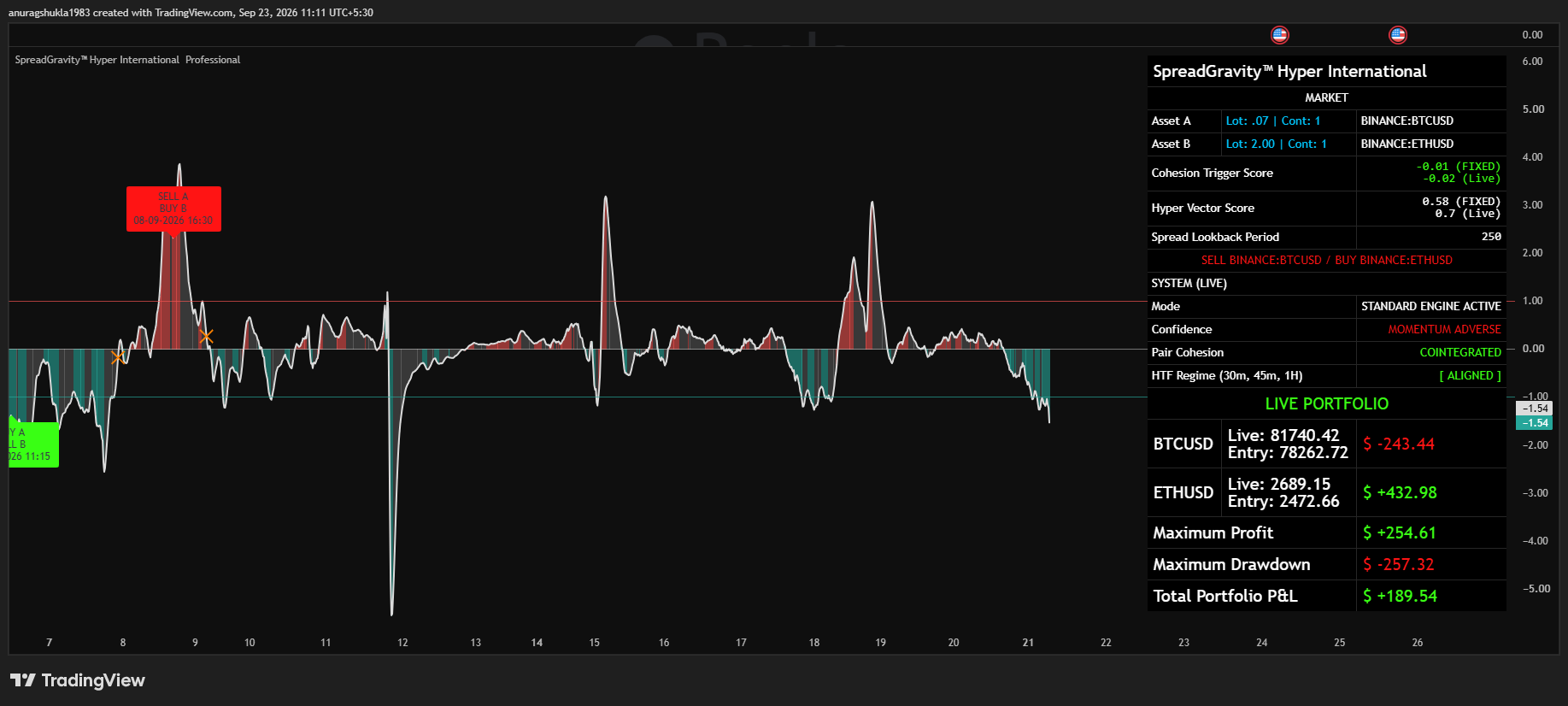Click date 12 on the time axis

(402, 643)
